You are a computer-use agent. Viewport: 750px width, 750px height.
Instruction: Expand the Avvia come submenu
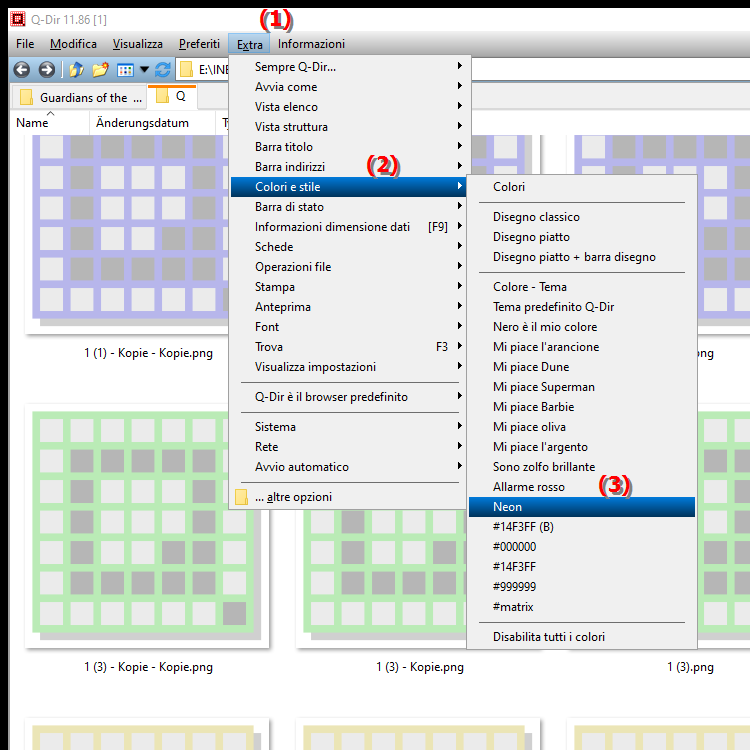tap(349, 87)
